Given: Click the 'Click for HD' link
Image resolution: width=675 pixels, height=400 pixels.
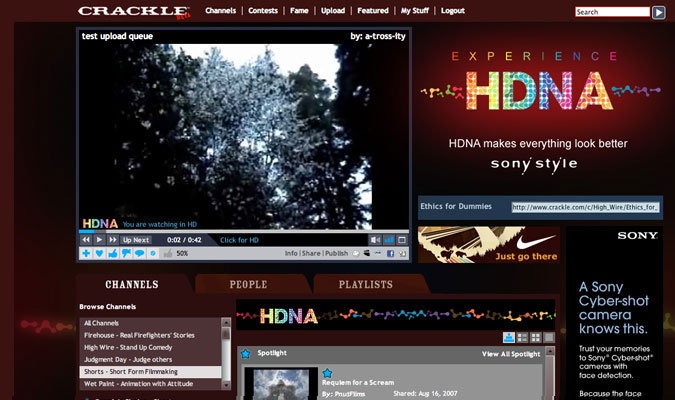Looking at the screenshot, I should coord(239,240).
